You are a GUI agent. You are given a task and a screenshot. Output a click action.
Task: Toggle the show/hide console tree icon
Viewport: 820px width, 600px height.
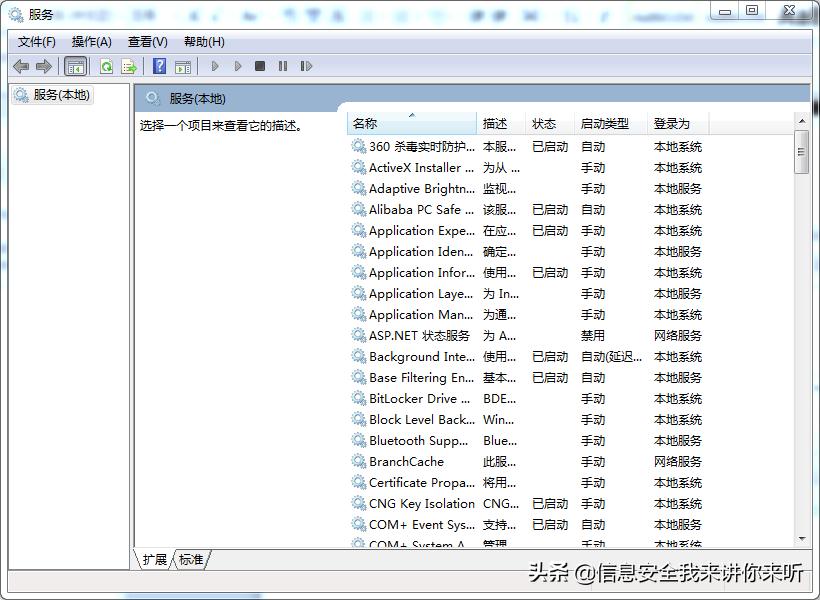click(75, 66)
